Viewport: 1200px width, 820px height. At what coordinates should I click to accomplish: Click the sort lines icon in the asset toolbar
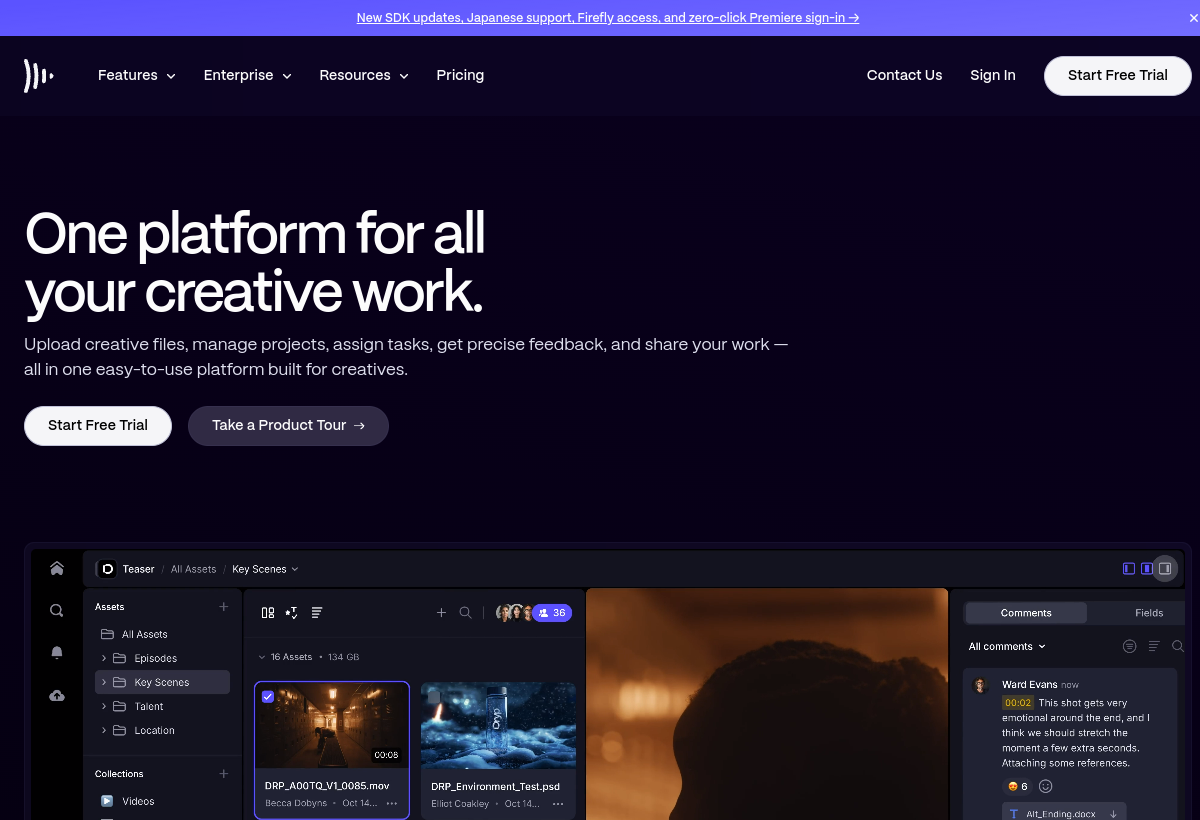(x=317, y=613)
